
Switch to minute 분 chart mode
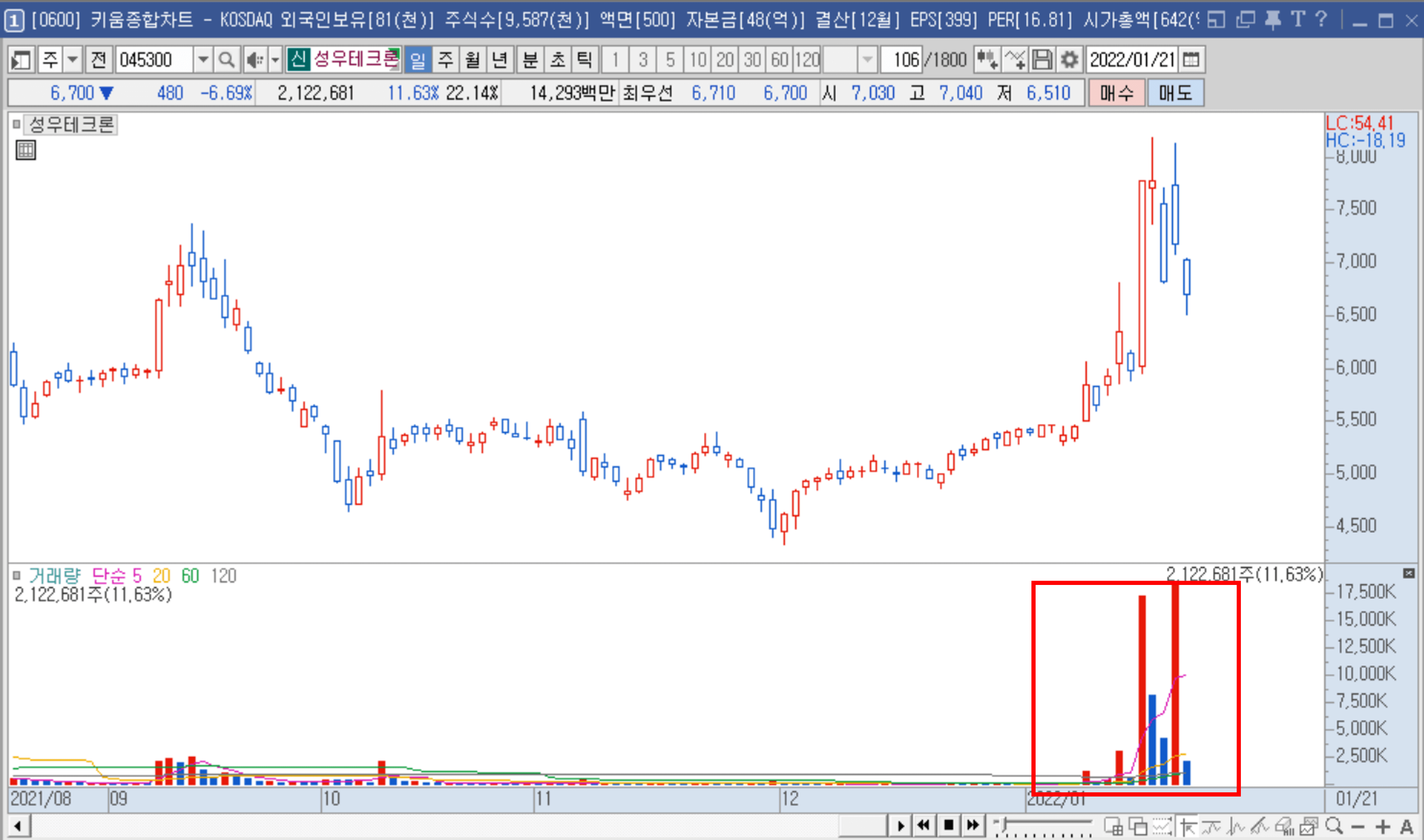[x=530, y=59]
